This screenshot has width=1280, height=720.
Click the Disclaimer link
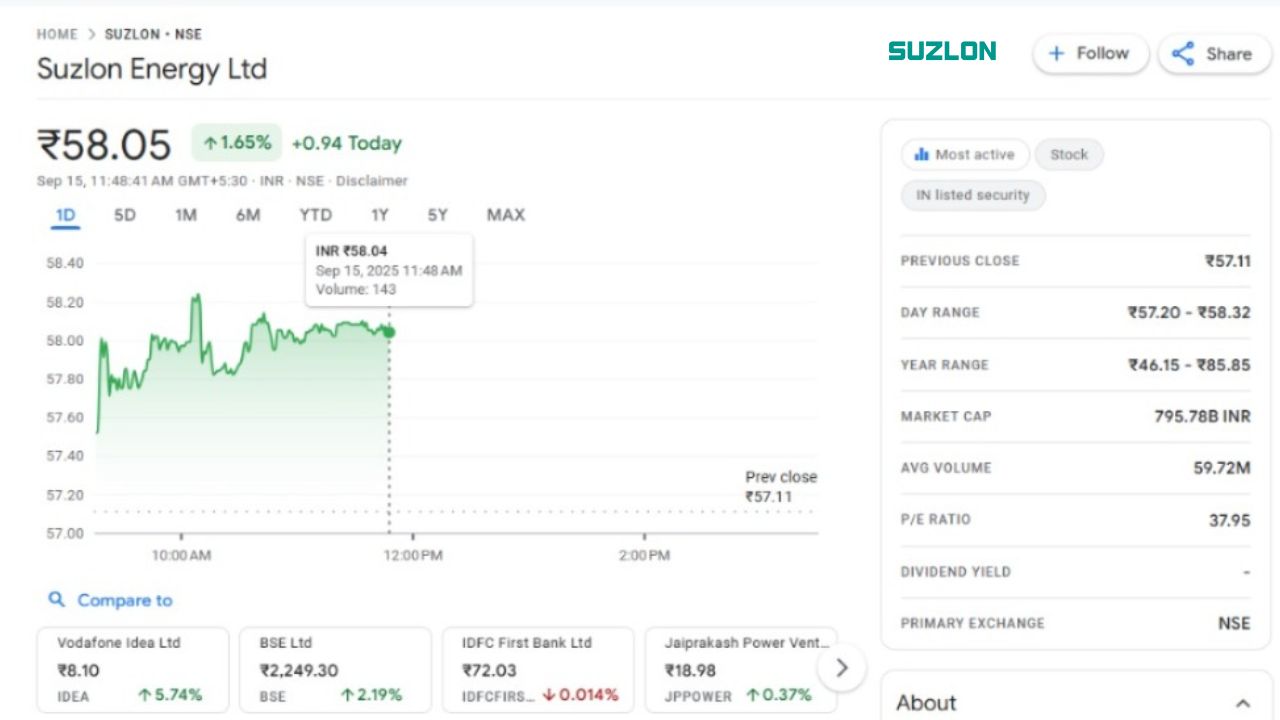coord(372,181)
